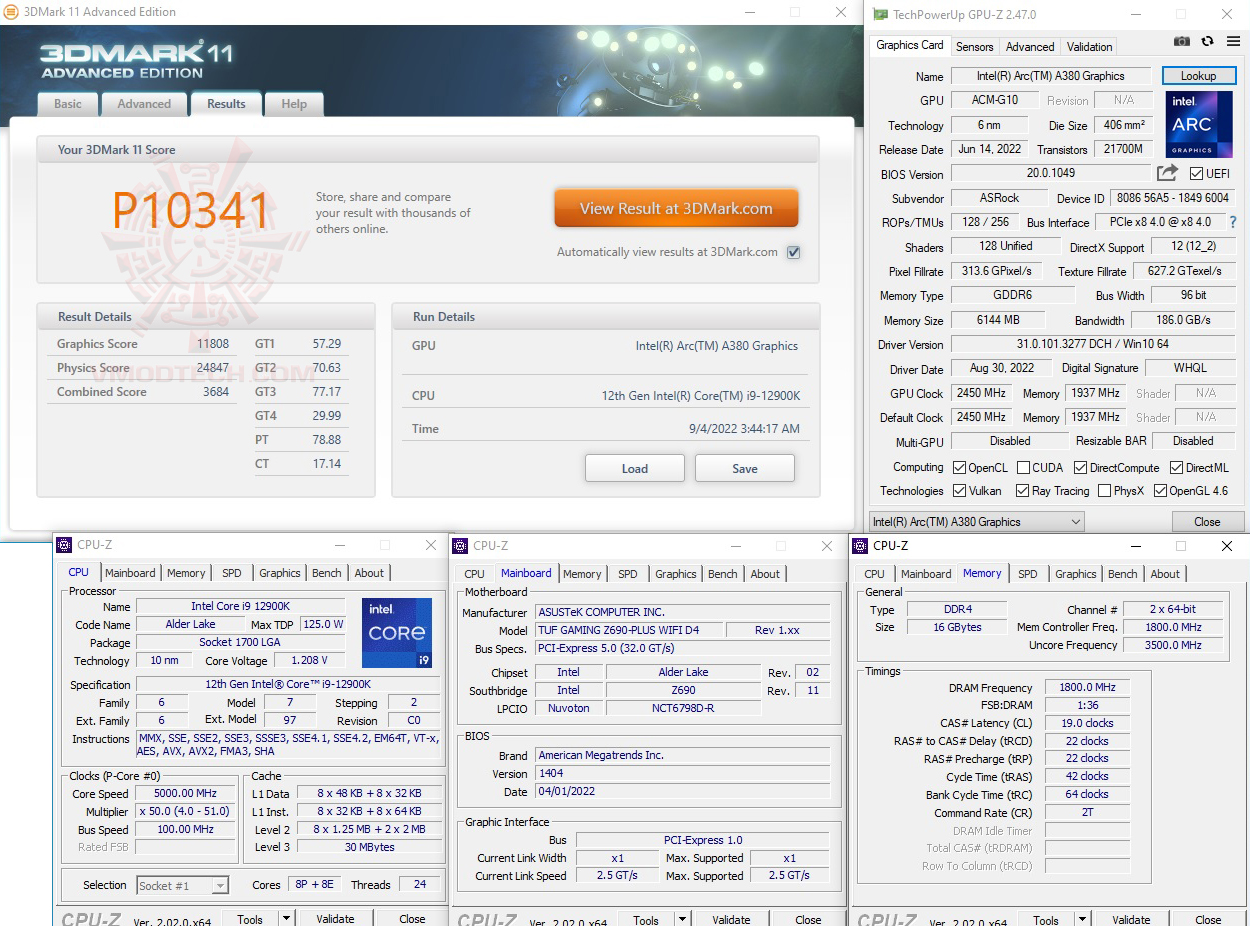Open Help tab in 3DMark 11
The height and width of the screenshot is (926, 1250).
(x=294, y=104)
